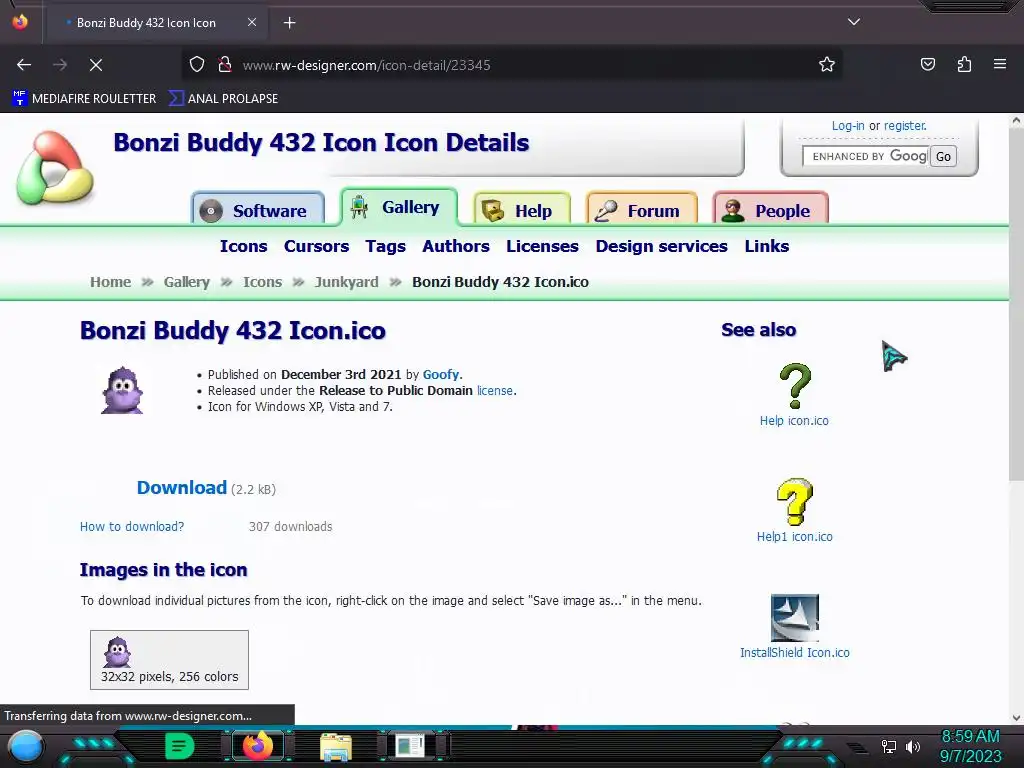Click the Log-in link

tap(848, 125)
